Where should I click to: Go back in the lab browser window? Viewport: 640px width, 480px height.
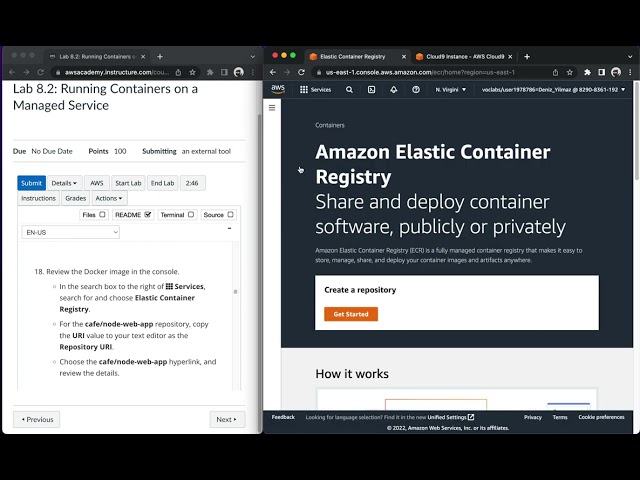click(12, 72)
